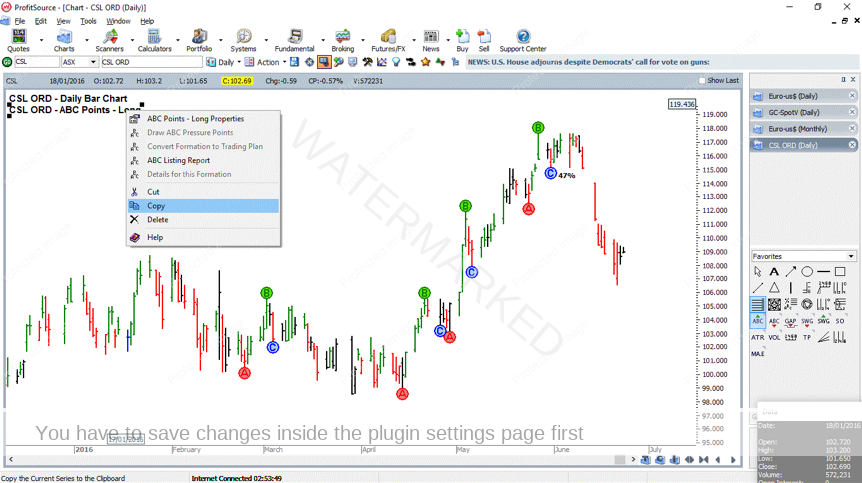This screenshot has height=483, width=862.
Task: Select the MAE tool in palette
Action: (758, 354)
